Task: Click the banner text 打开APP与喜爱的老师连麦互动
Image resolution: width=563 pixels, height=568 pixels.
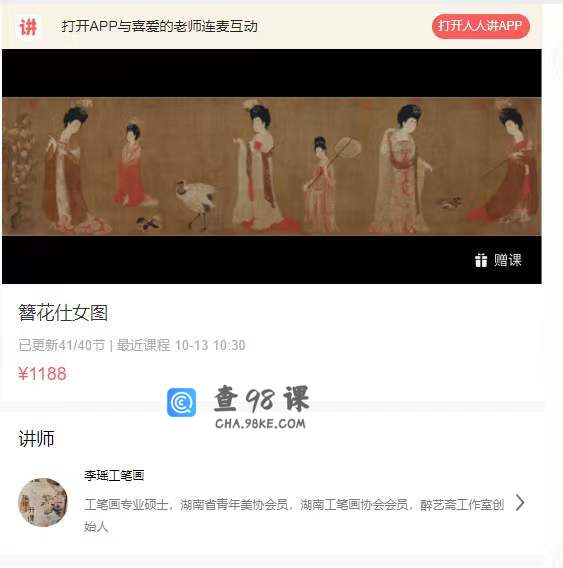Action: coord(159,26)
